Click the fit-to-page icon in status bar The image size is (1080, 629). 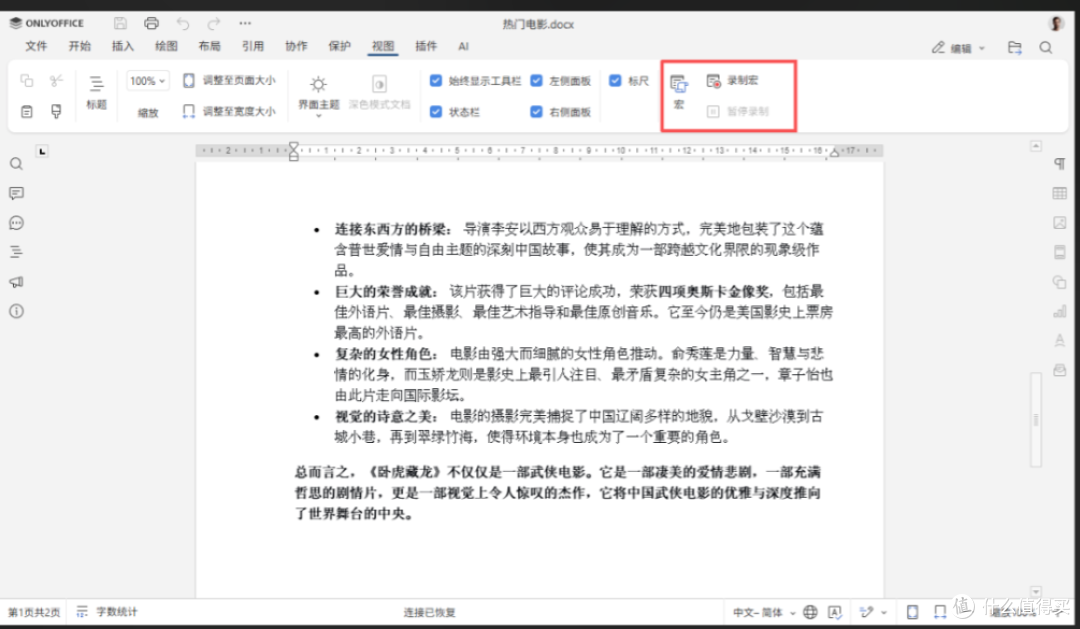tap(913, 612)
